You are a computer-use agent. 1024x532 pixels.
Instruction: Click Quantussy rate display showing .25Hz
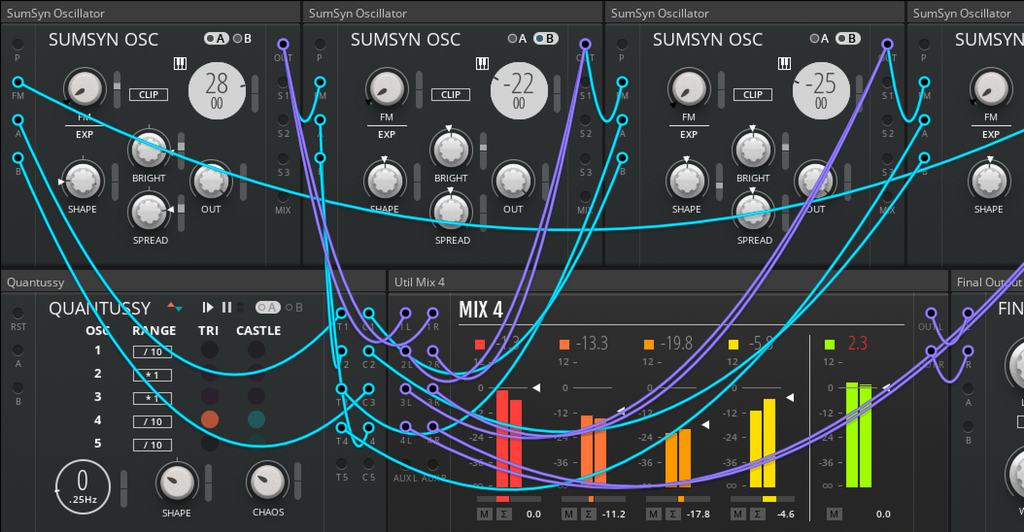(83, 487)
